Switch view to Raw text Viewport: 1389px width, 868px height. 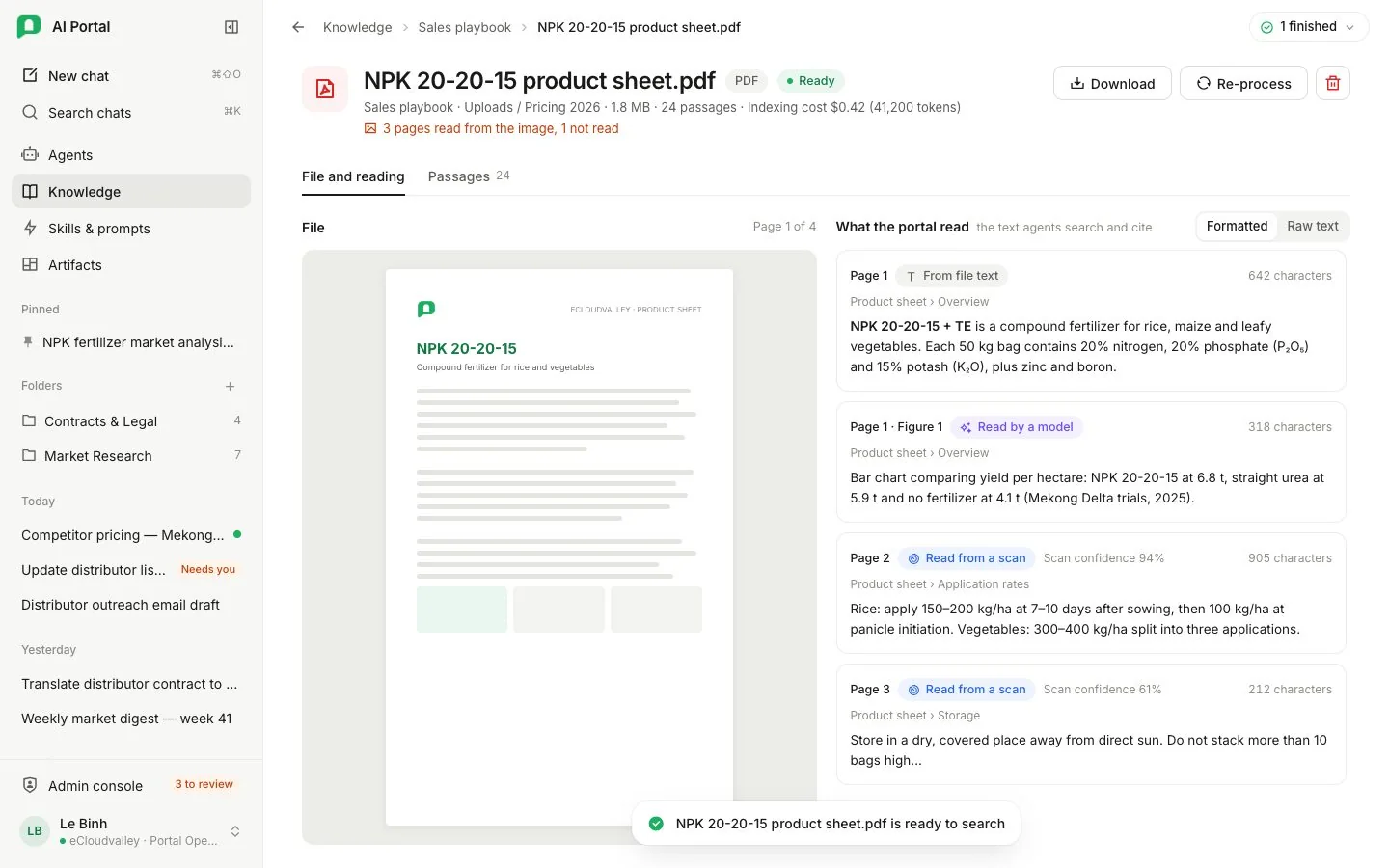(x=1312, y=226)
